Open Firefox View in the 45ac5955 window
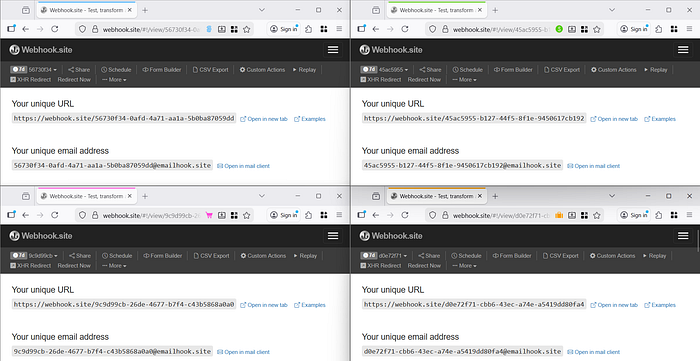Image resolution: width=700 pixels, height=361 pixels. click(x=376, y=10)
